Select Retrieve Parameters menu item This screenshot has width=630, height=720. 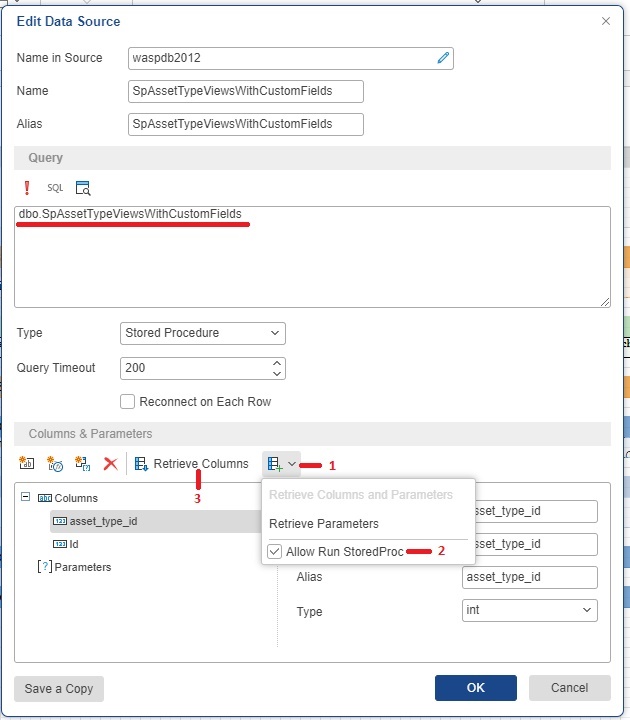[323, 523]
